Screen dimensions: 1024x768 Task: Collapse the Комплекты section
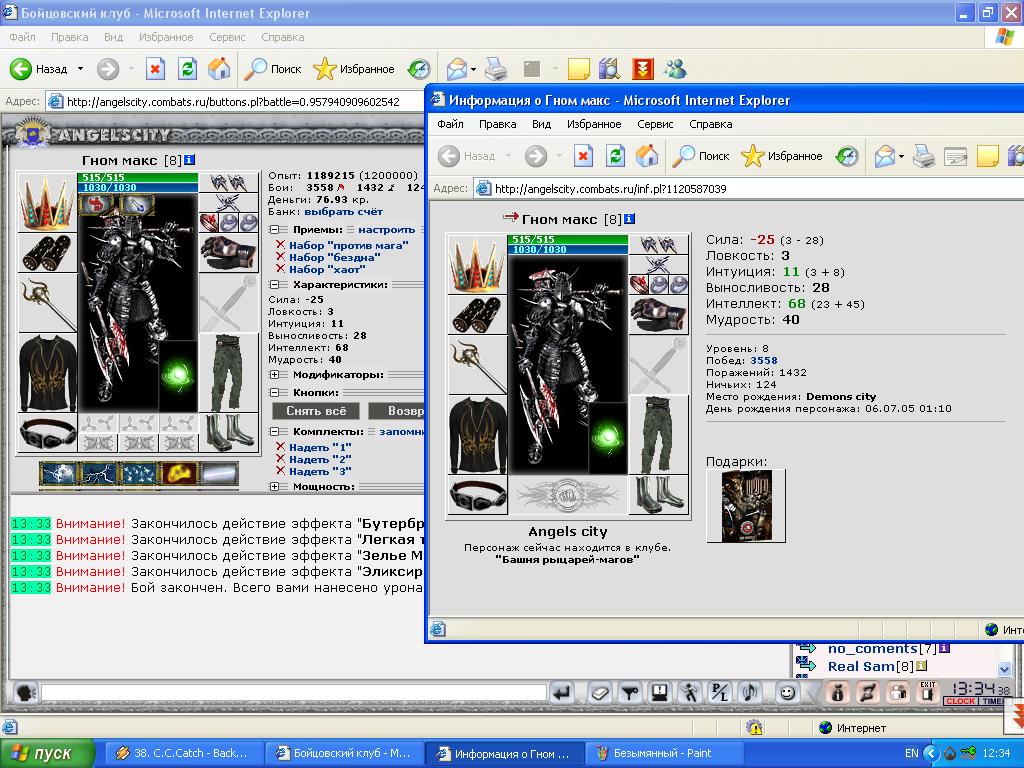click(274, 432)
